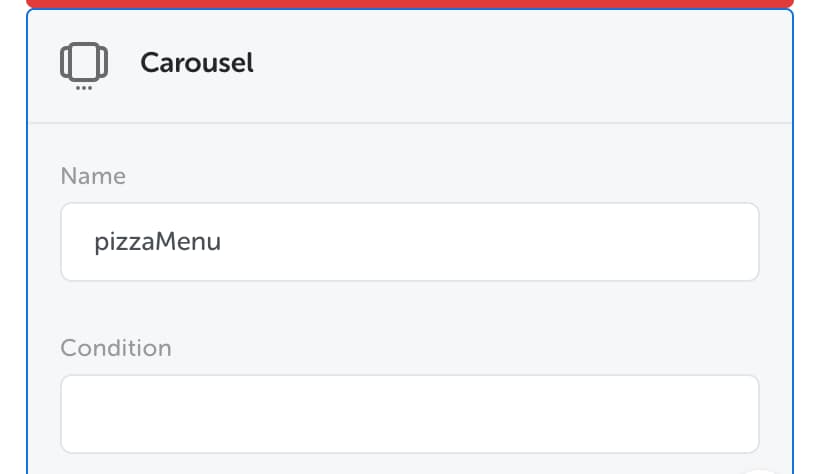Viewport: 826px width, 474px height.
Task: Click the blank area between Name and Condition
Action: click(409, 308)
